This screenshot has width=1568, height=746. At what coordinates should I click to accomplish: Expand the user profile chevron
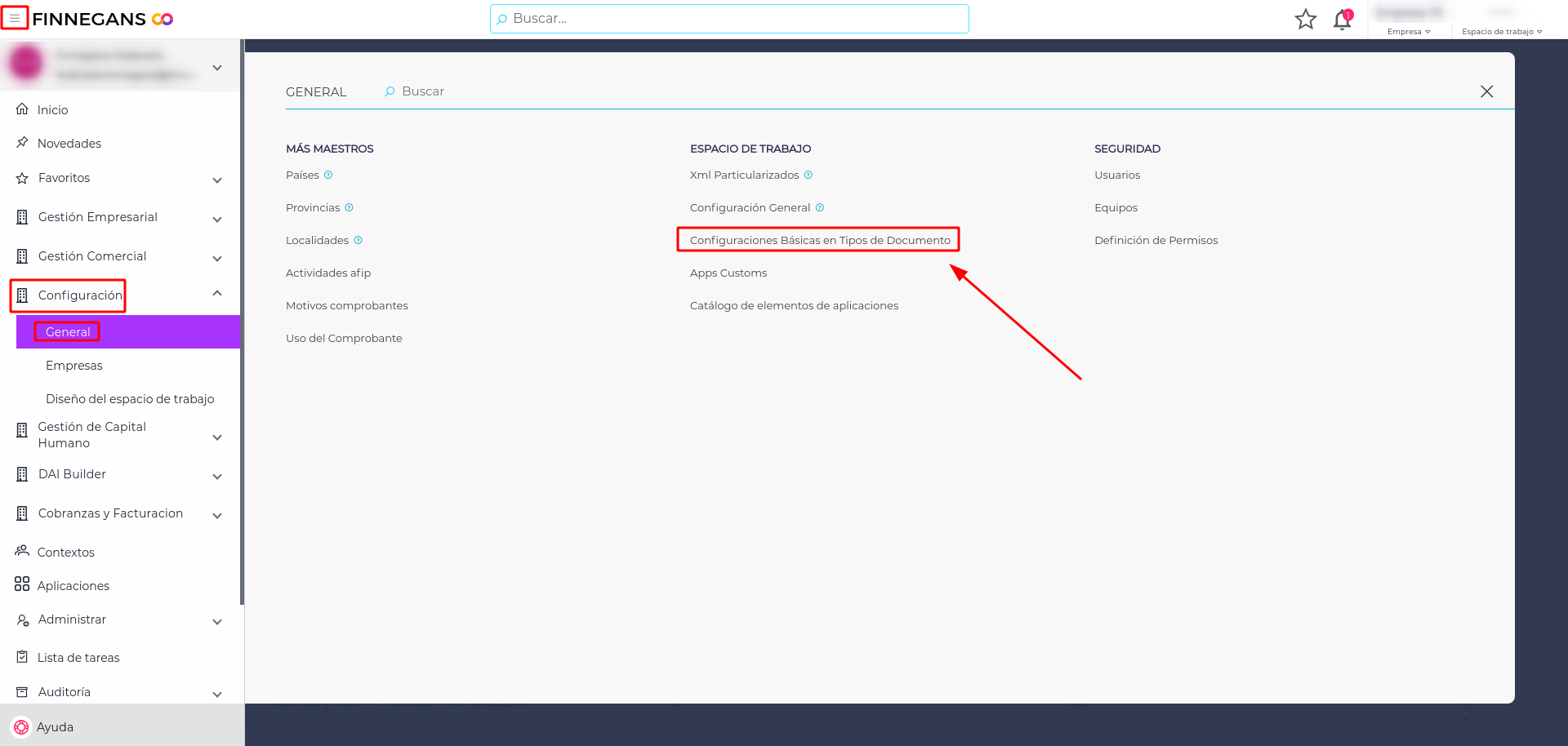(217, 68)
